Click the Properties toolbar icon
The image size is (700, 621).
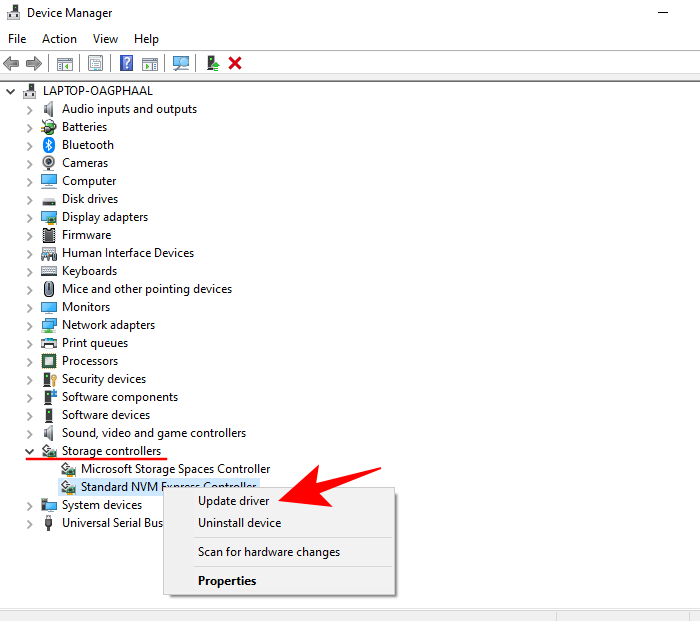(x=95, y=63)
